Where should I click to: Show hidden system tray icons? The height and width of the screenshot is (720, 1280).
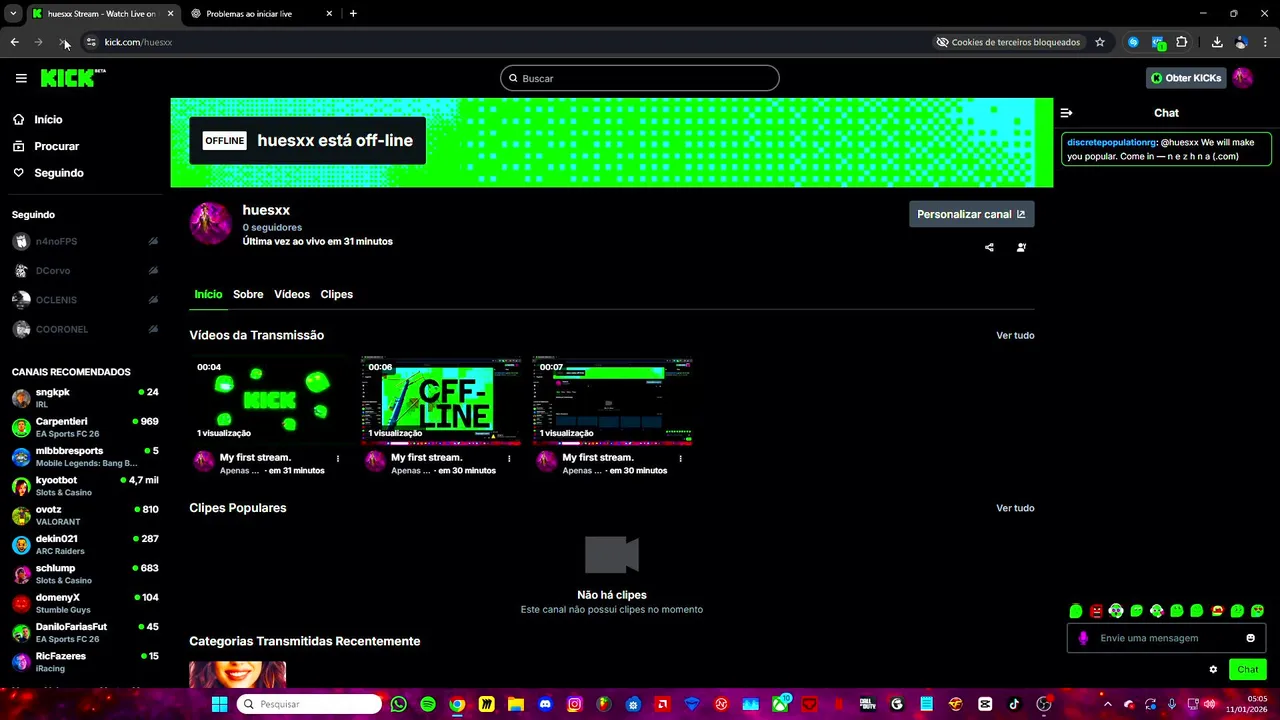tap(1107, 704)
